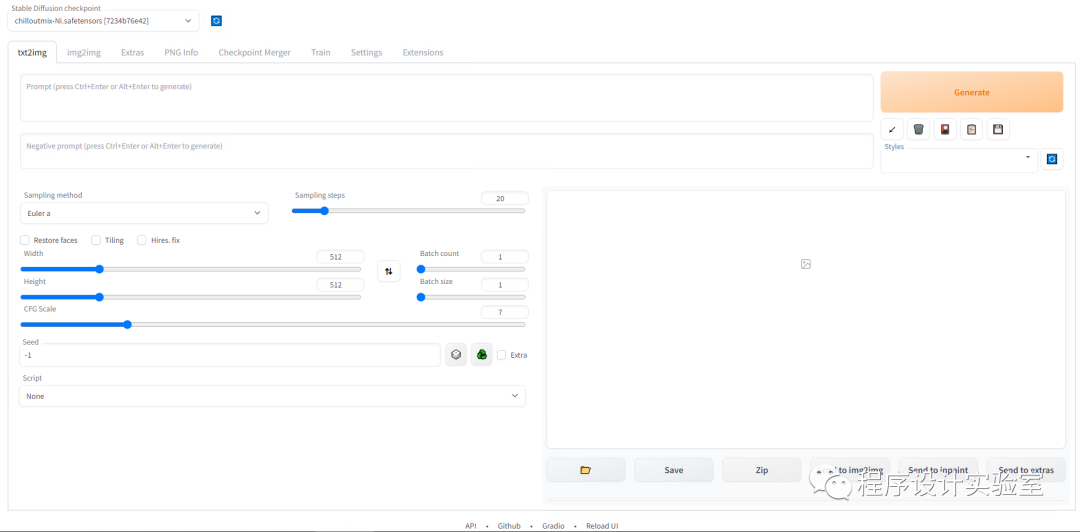This screenshot has width=1080, height=532.
Task: Click the arrow icon below Generate
Action: (x=892, y=129)
